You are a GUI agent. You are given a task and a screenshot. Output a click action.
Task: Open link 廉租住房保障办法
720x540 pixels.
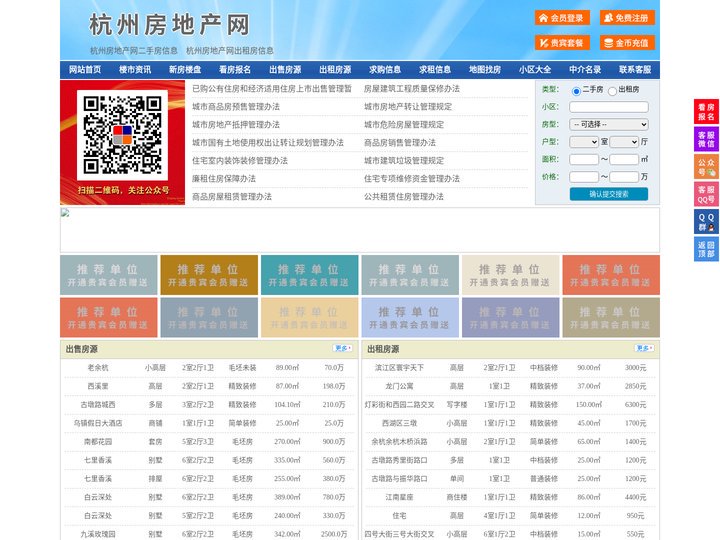click(x=224, y=179)
